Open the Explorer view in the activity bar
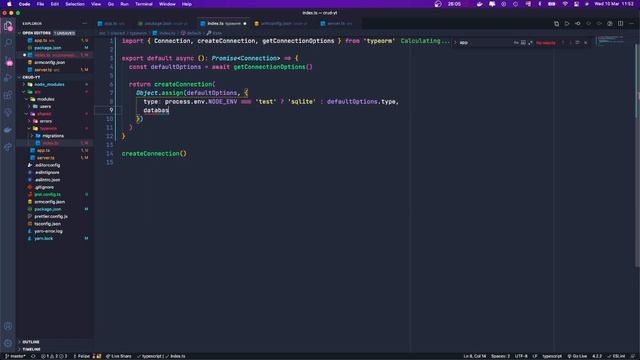Image resolution: width=640 pixels, height=360 pixels. click(x=8, y=26)
